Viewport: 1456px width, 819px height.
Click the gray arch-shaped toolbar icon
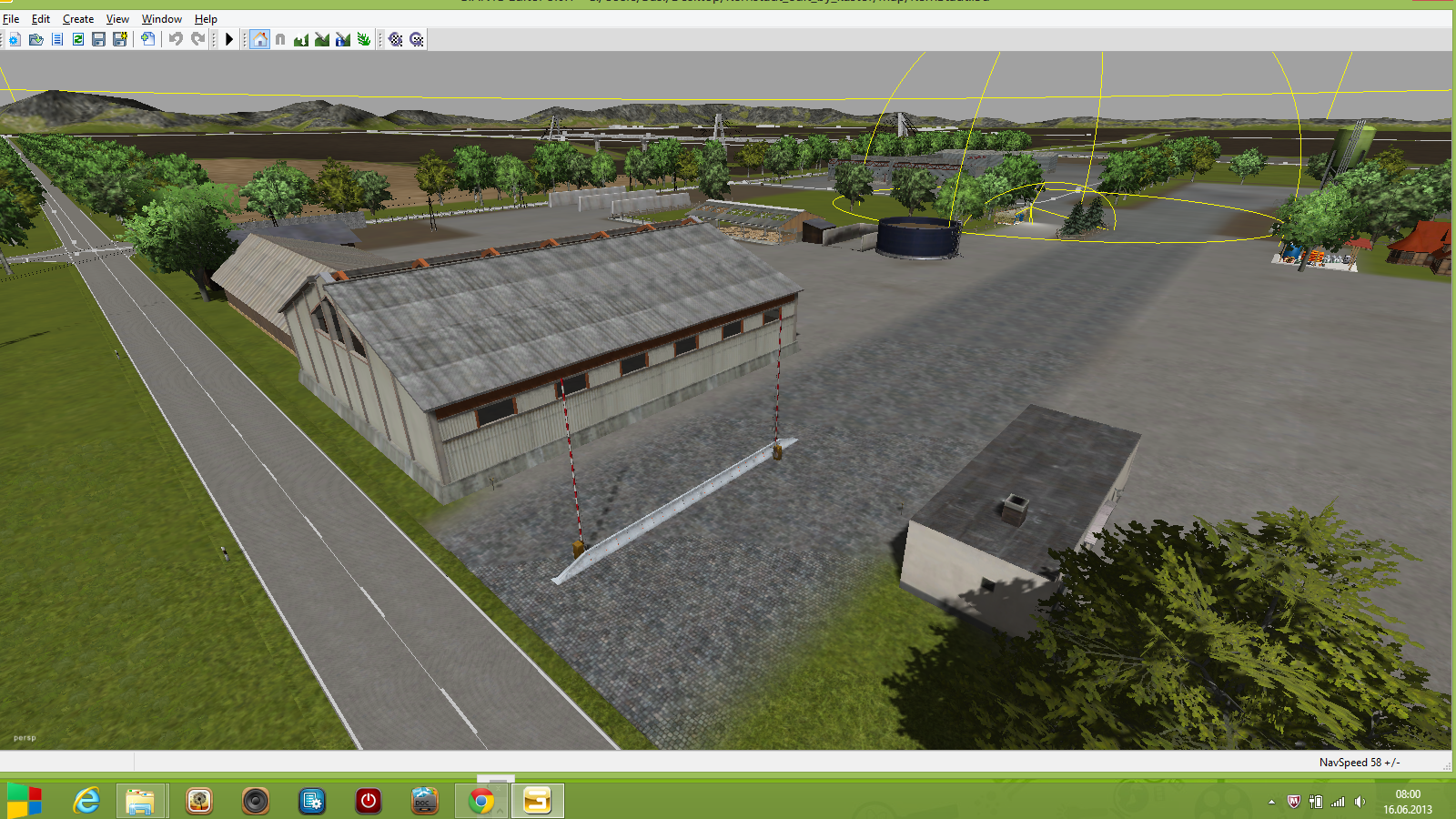click(280, 39)
